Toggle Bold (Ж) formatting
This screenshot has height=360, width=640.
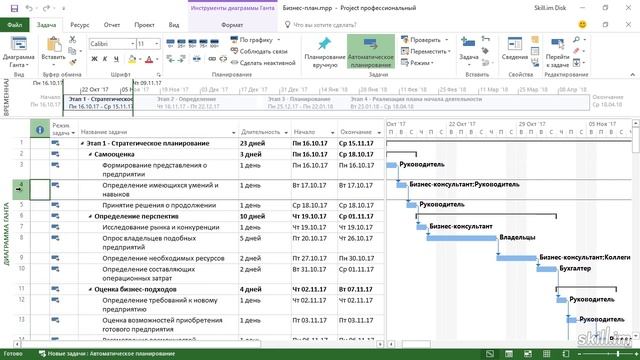(94, 59)
